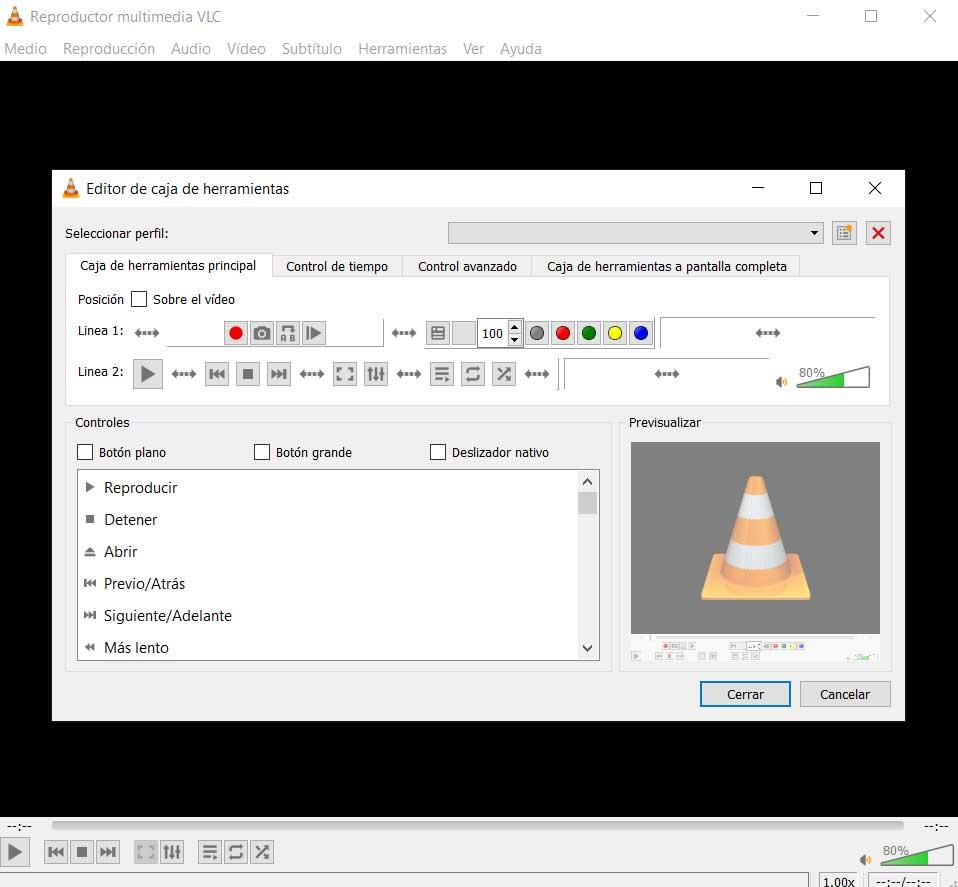This screenshot has height=887, width=958.
Task: Open the Herramientas menu
Action: coord(402,49)
